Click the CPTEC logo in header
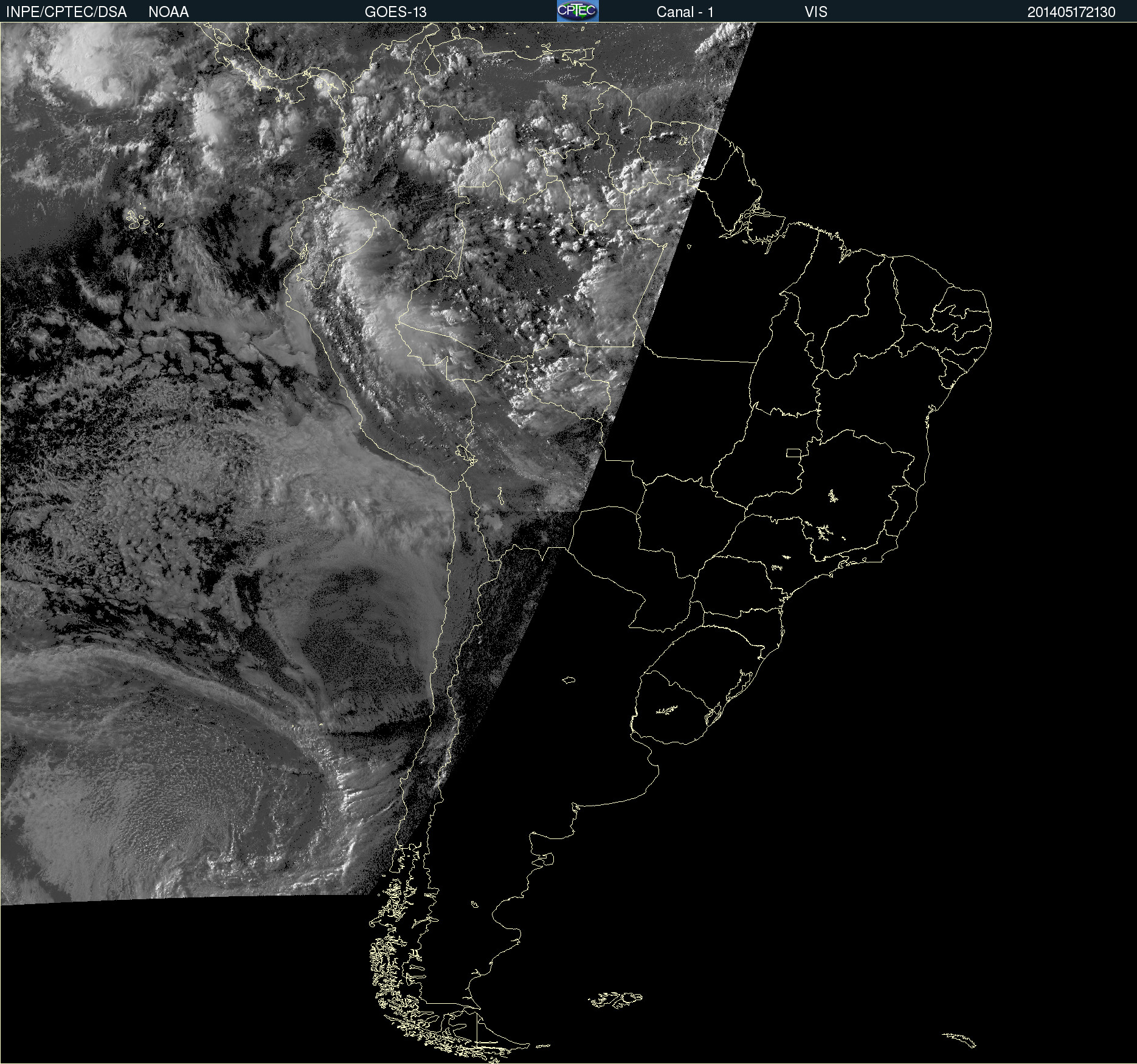The height and width of the screenshot is (1064, 1137). [x=578, y=11]
